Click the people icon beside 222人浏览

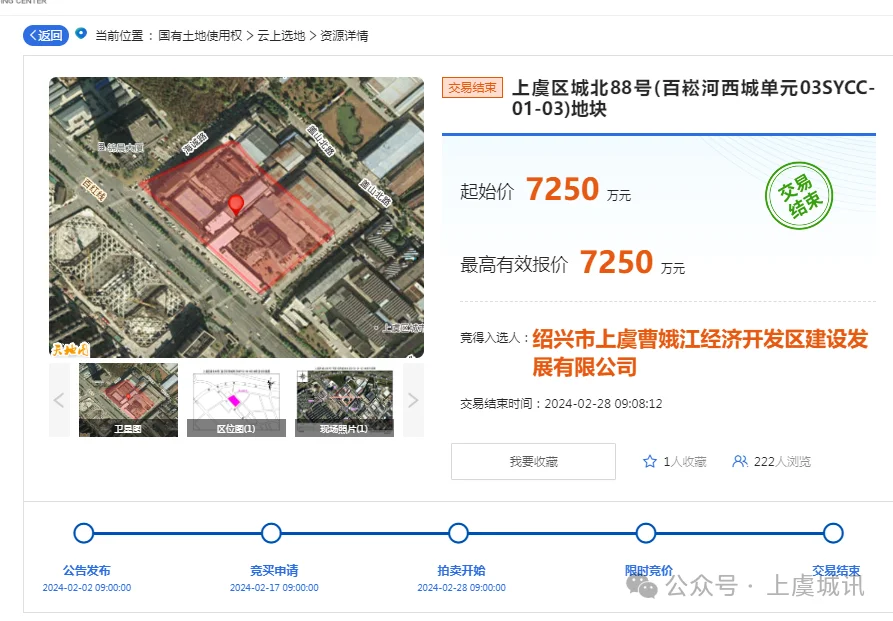[740, 461]
